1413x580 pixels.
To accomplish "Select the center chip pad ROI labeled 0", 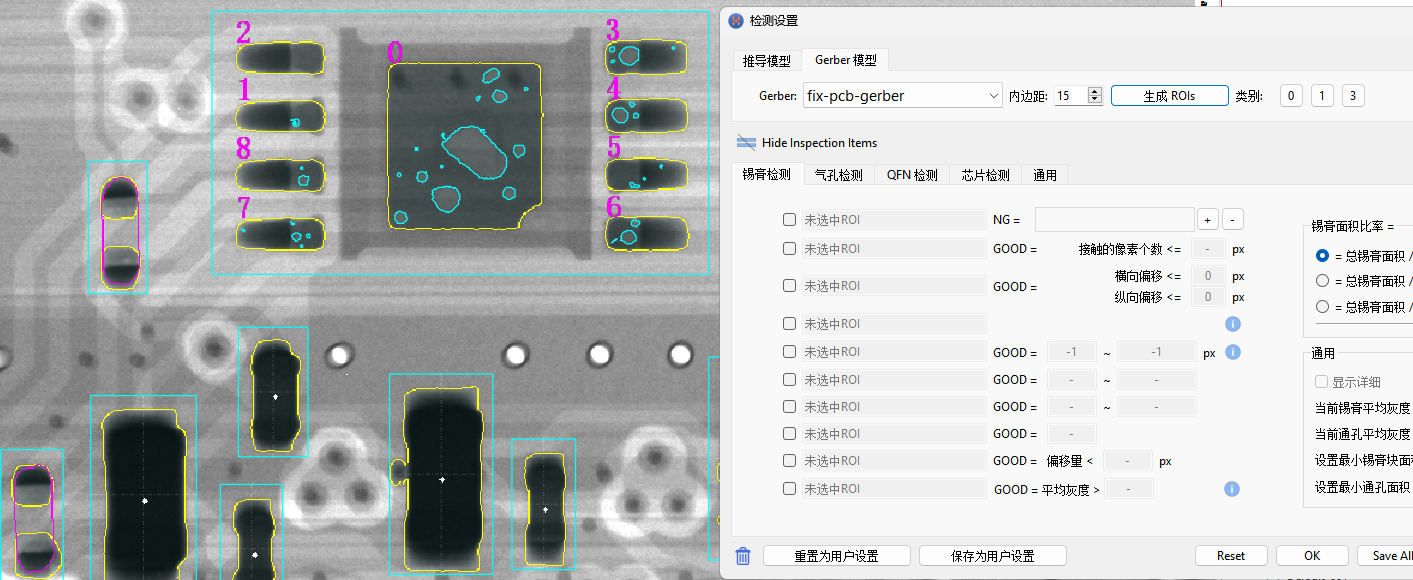I will (x=464, y=144).
